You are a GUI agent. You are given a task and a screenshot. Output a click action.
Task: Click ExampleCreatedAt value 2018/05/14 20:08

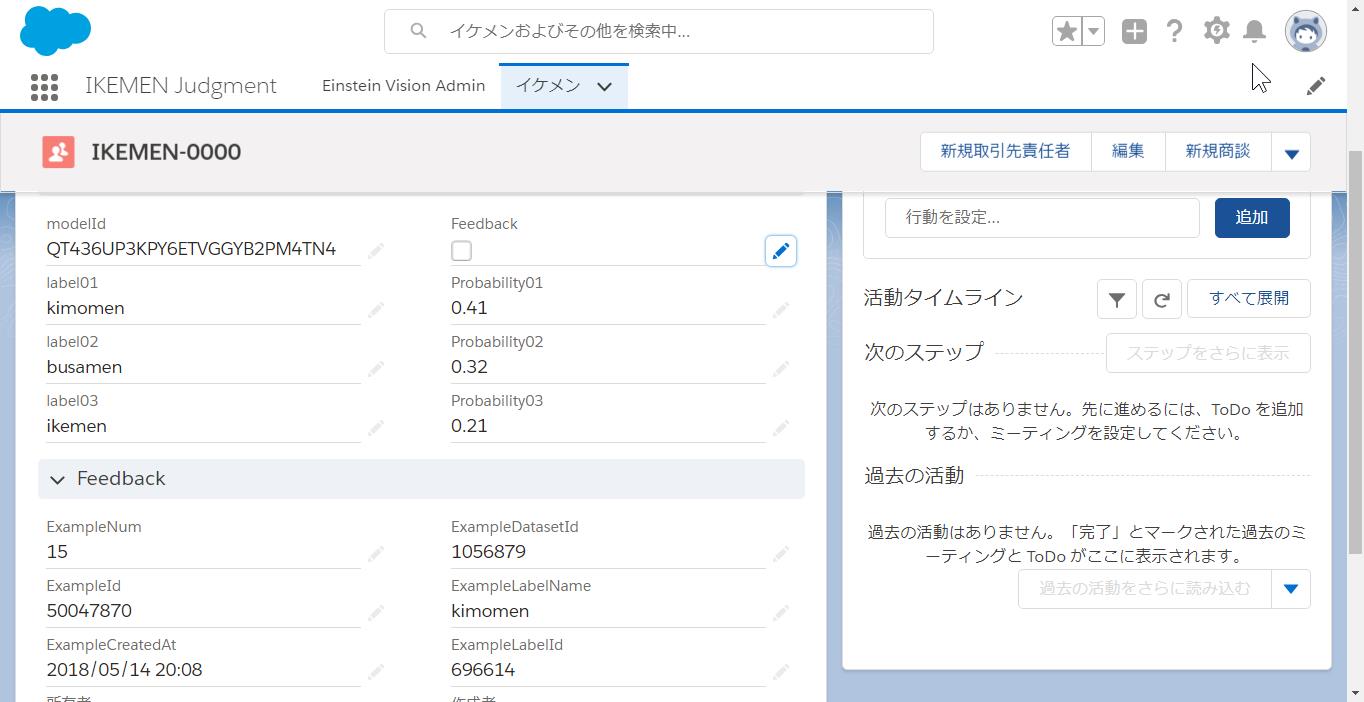[x=124, y=670]
